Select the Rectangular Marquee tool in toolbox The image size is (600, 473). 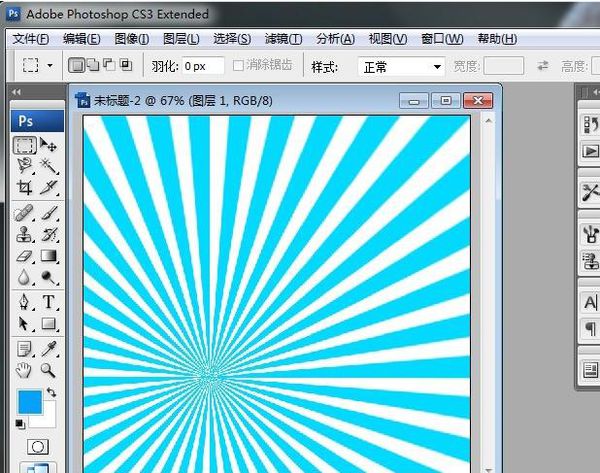(x=25, y=145)
